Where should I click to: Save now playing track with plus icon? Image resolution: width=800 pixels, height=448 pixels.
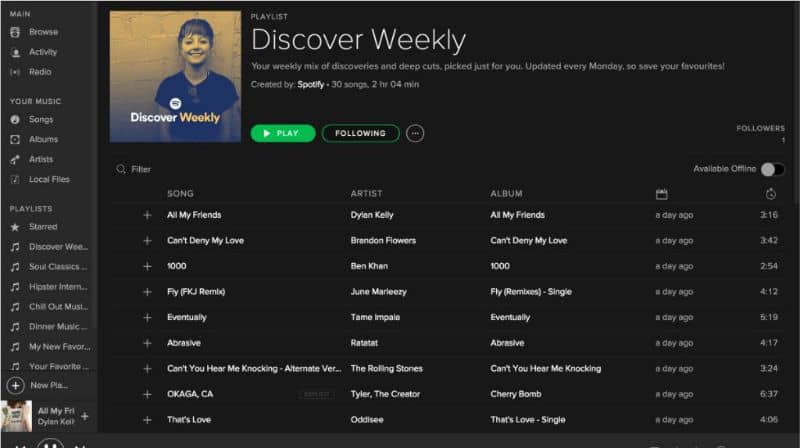(85, 416)
